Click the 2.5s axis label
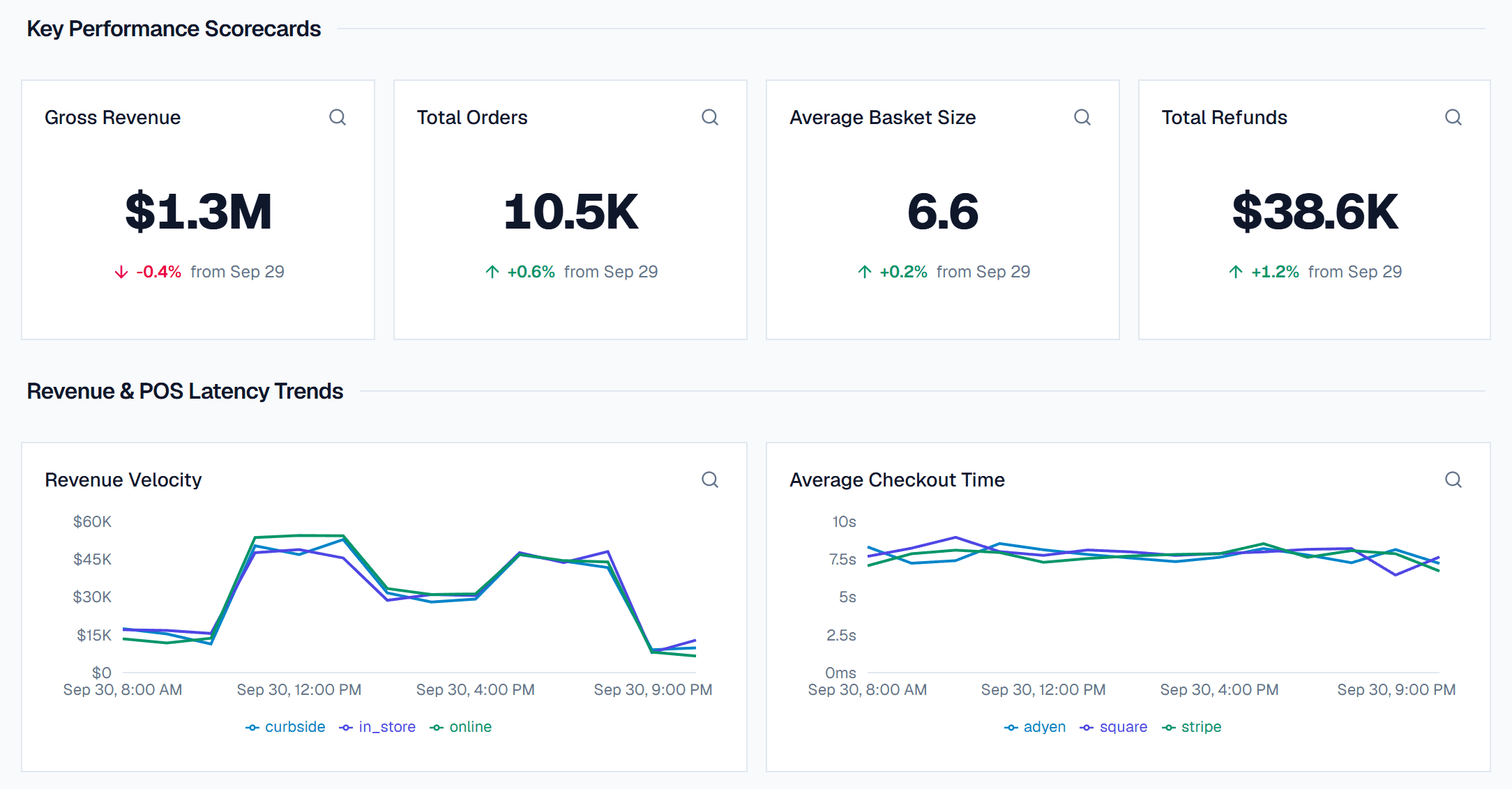The width and height of the screenshot is (1512, 789). click(841, 635)
